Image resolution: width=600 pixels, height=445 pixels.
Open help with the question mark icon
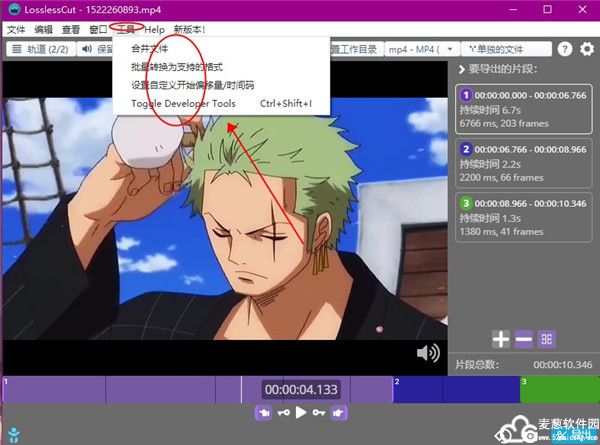coord(565,49)
